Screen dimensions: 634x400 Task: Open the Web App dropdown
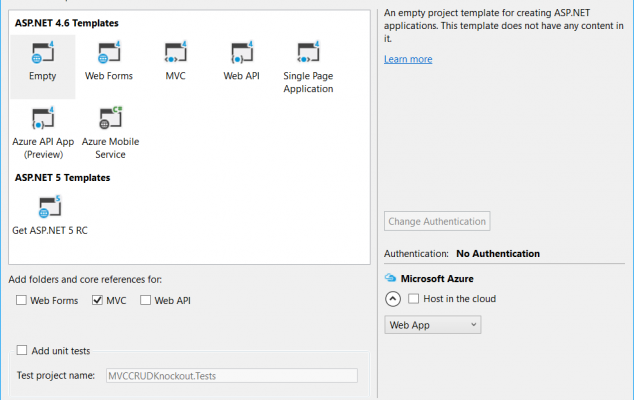coord(433,325)
